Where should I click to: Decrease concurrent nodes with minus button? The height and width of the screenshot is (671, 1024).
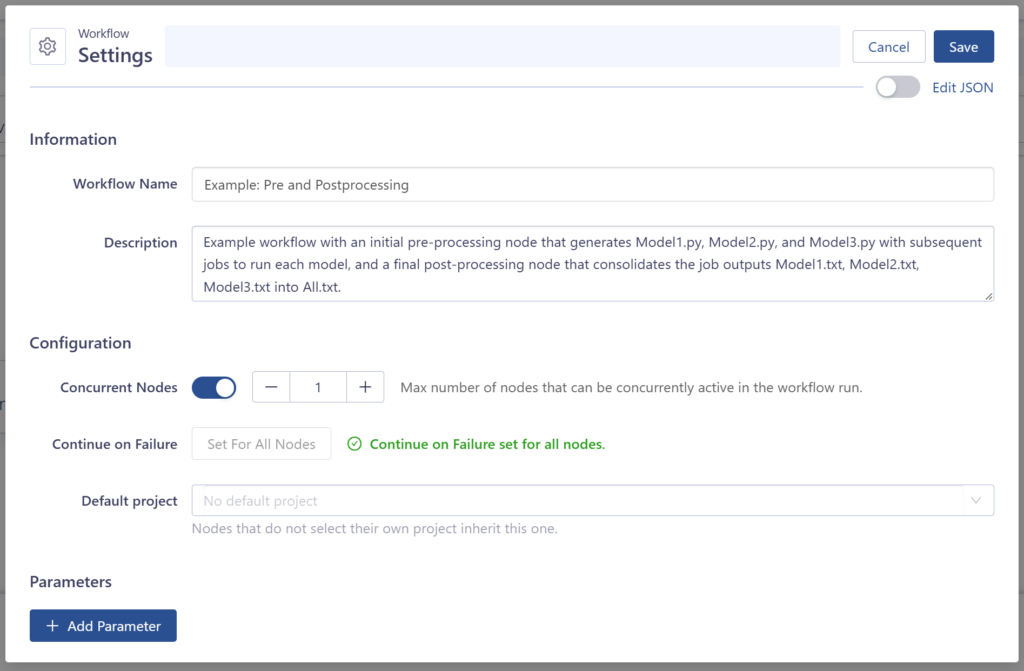(x=271, y=387)
